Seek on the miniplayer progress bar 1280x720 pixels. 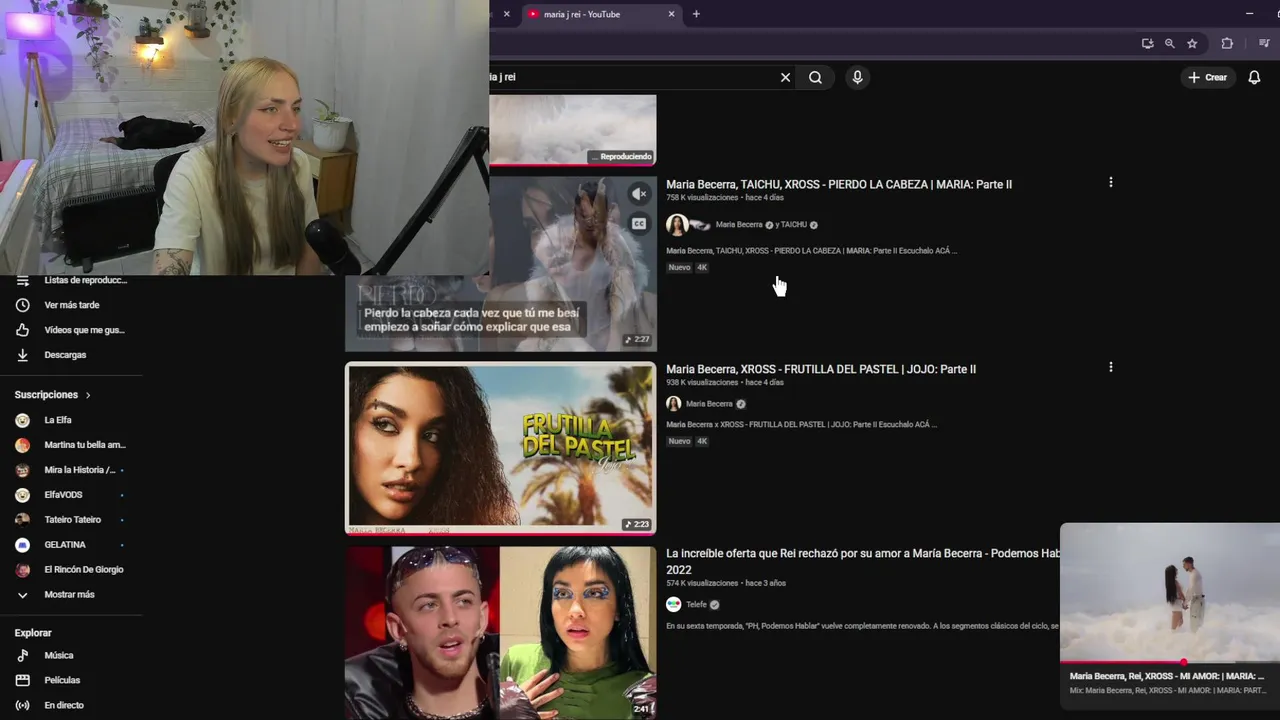click(x=1170, y=662)
